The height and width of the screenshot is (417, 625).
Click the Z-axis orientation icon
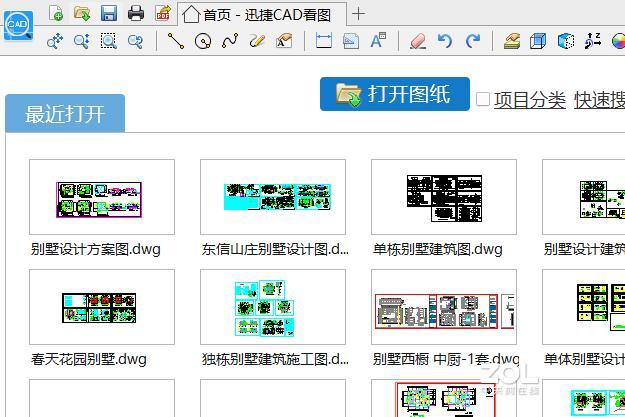tap(593, 41)
